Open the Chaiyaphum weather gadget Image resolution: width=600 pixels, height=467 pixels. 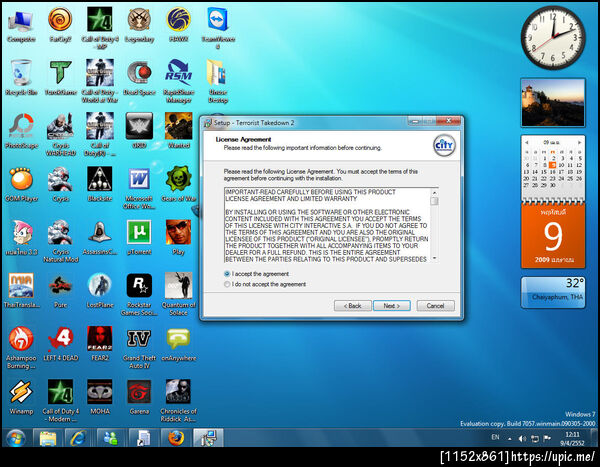point(553,292)
